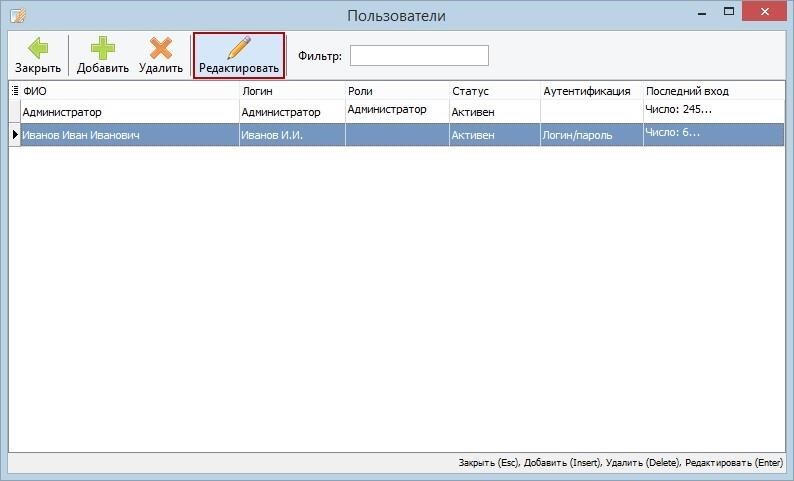Click inside the Фильтр input field
The image size is (794, 481).
pos(419,56)
